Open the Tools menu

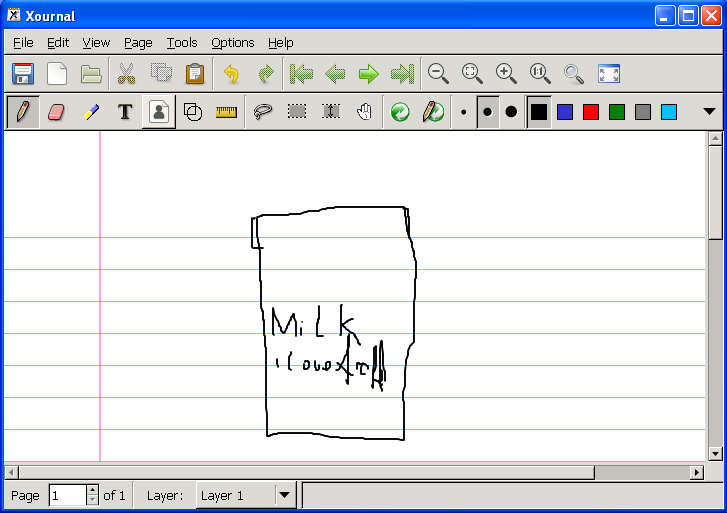(x=182, y=43)
